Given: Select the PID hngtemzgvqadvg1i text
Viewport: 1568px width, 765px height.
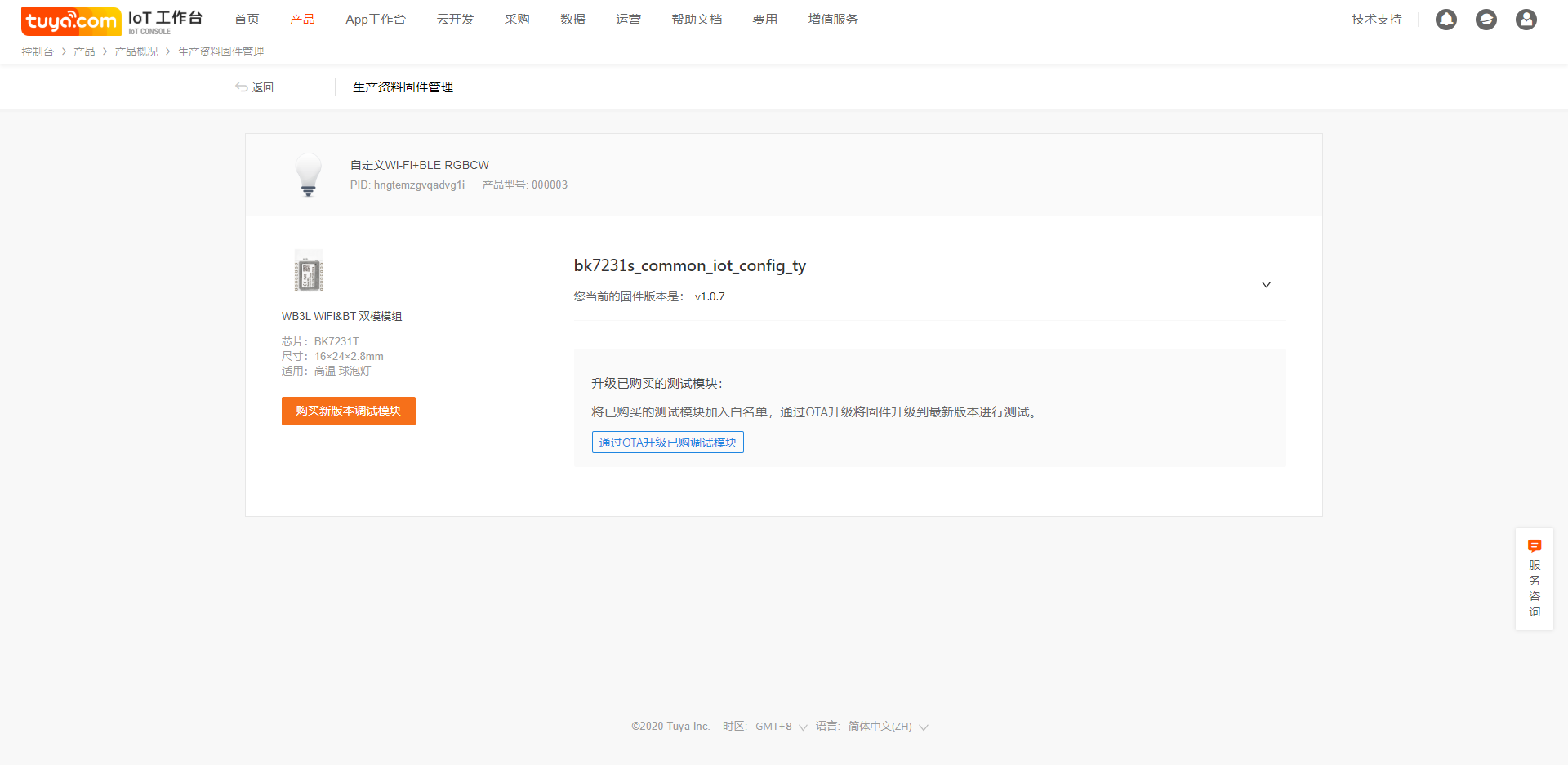Looking at the screenshot, I should (408, 185).
